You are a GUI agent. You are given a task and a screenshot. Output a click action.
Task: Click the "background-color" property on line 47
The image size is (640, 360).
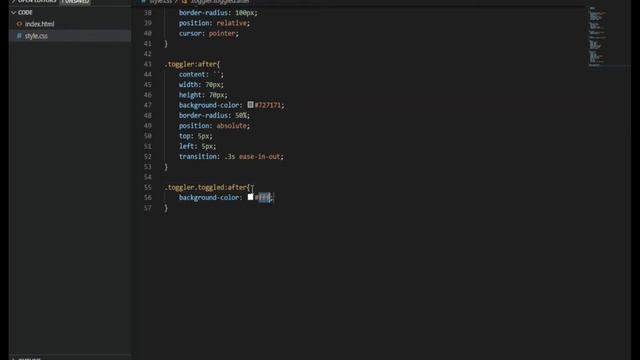pyautogui.click(x=209, y=105)
